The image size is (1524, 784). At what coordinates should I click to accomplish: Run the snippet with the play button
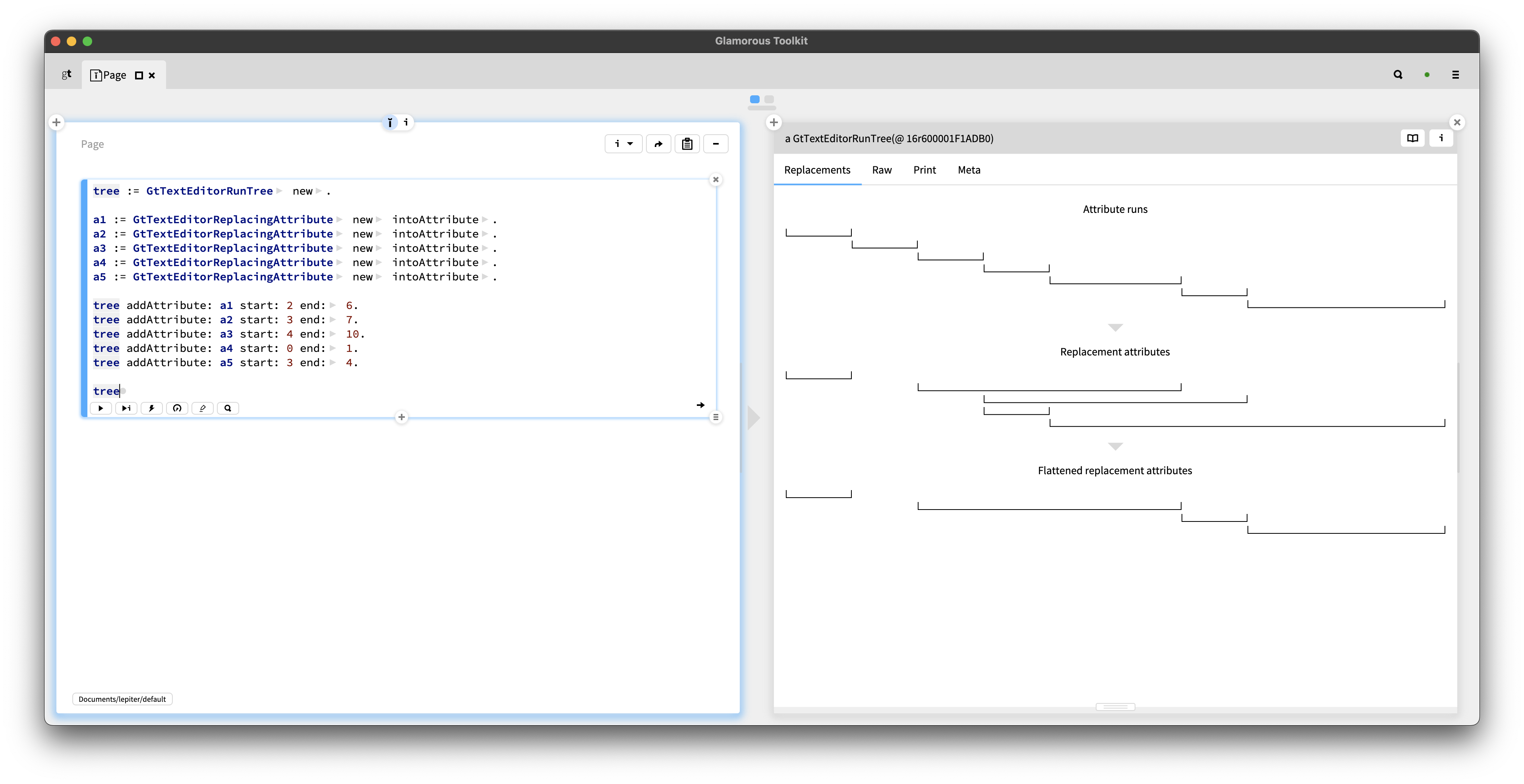tap(101, 408)
